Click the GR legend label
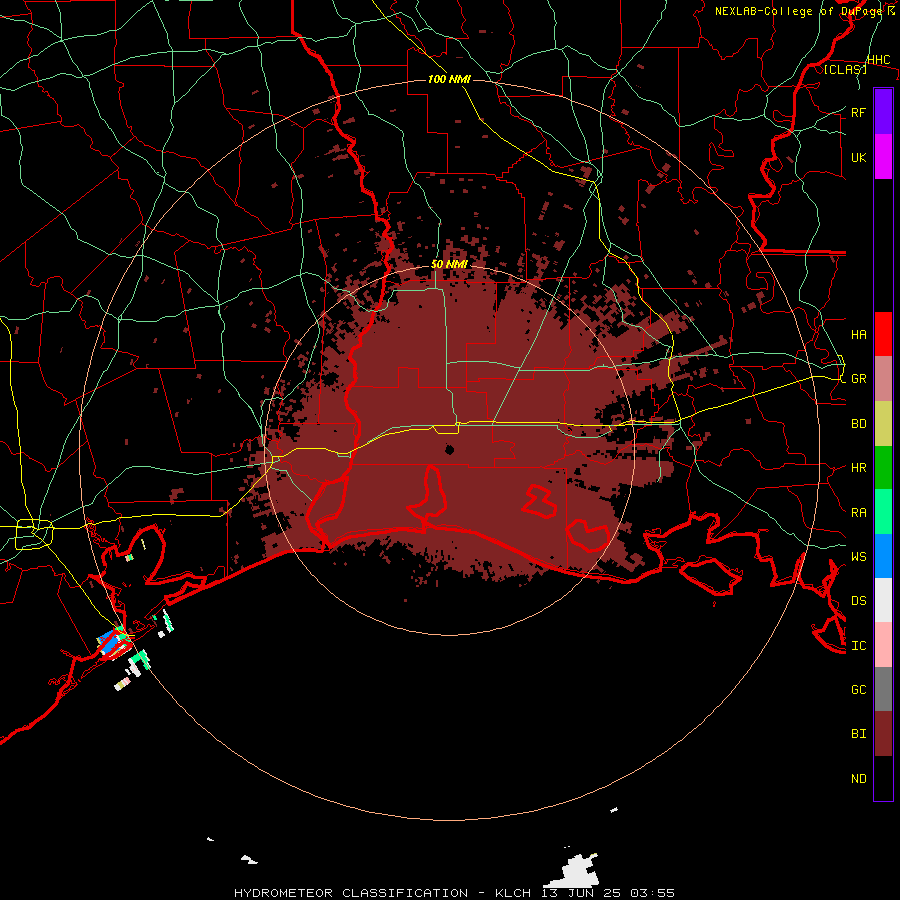The height and width of the screenshot is (900, 900). click(858, 379)
